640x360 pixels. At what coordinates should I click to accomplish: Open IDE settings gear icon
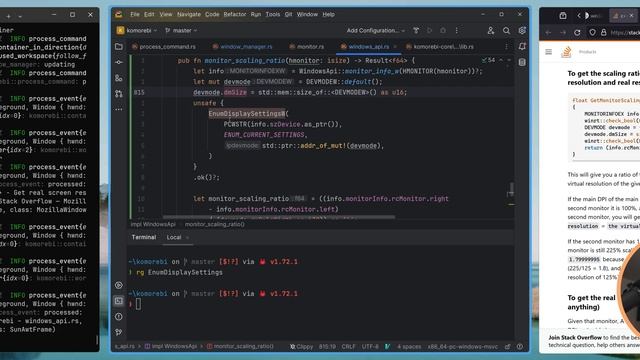click(522, 31)
